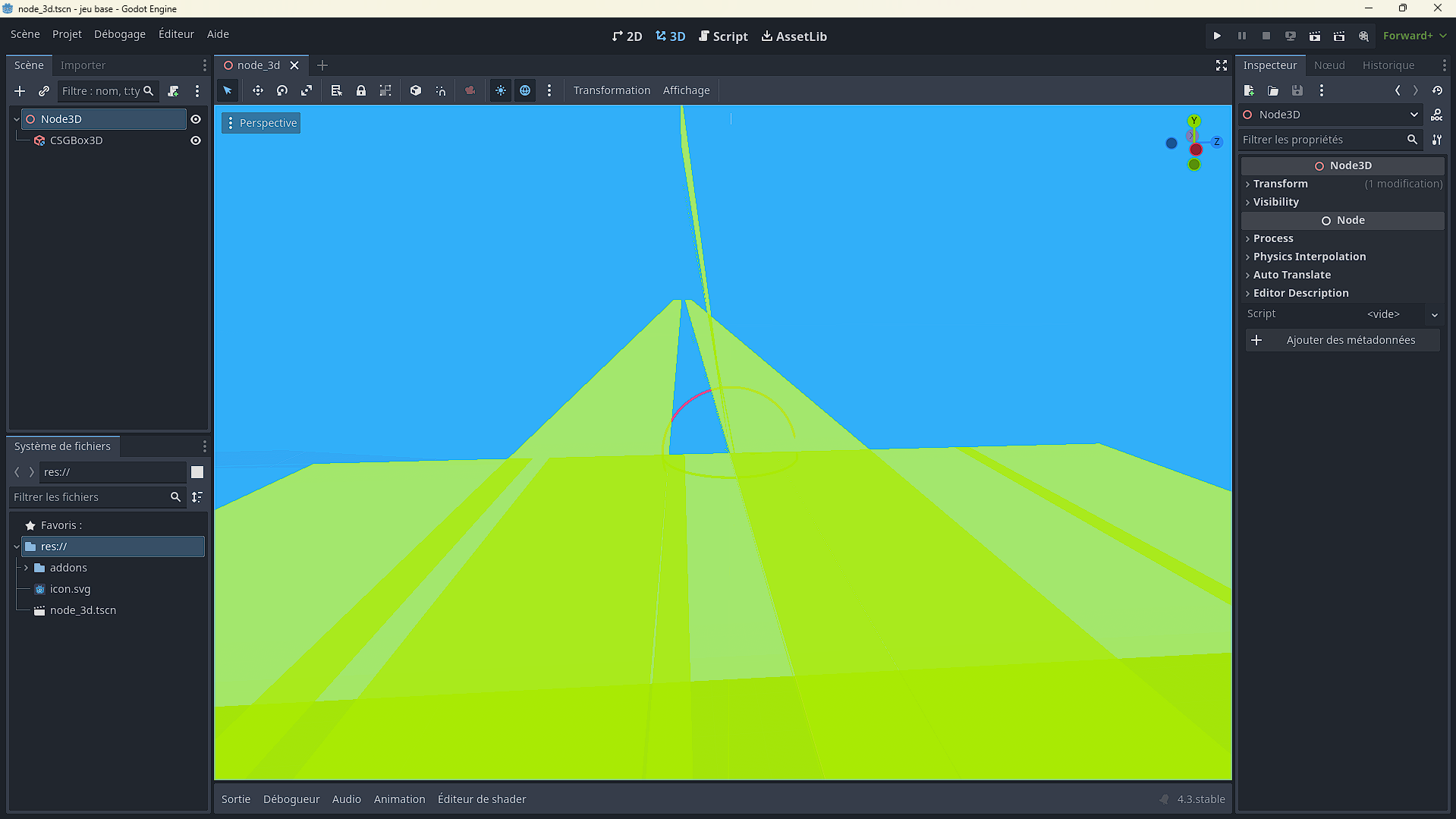
Task: Select node_3d.tscn in file system
Action: pyautogui.click(x=83, y=610)
